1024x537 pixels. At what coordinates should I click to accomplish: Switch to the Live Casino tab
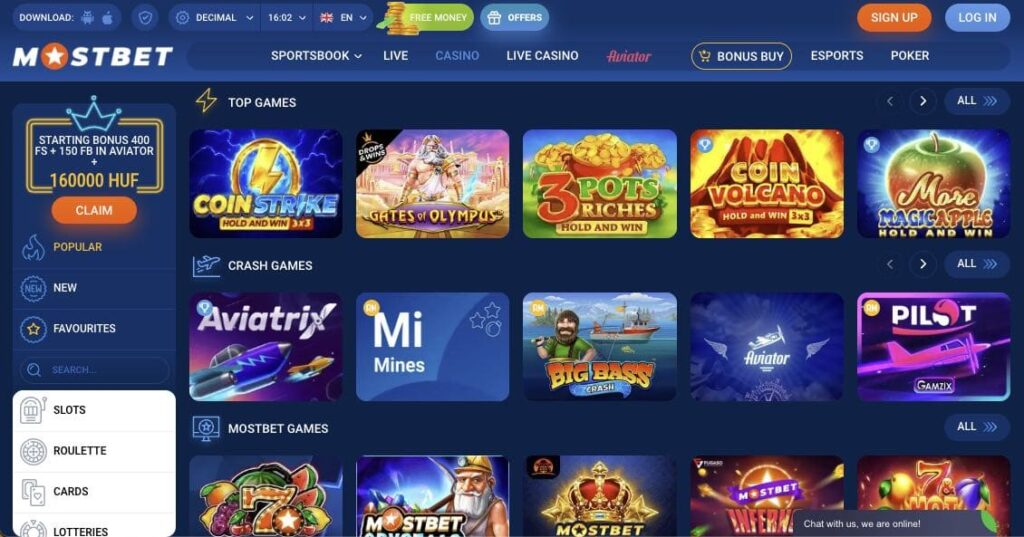pyautogui.click(x=542, y=56)
